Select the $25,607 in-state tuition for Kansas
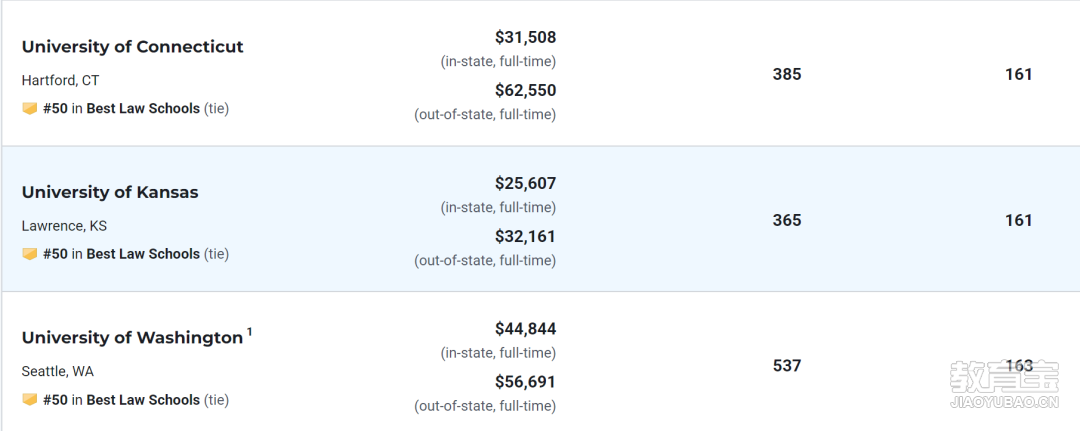Screen dimensions: 1080x431 (x=526, y=184)
